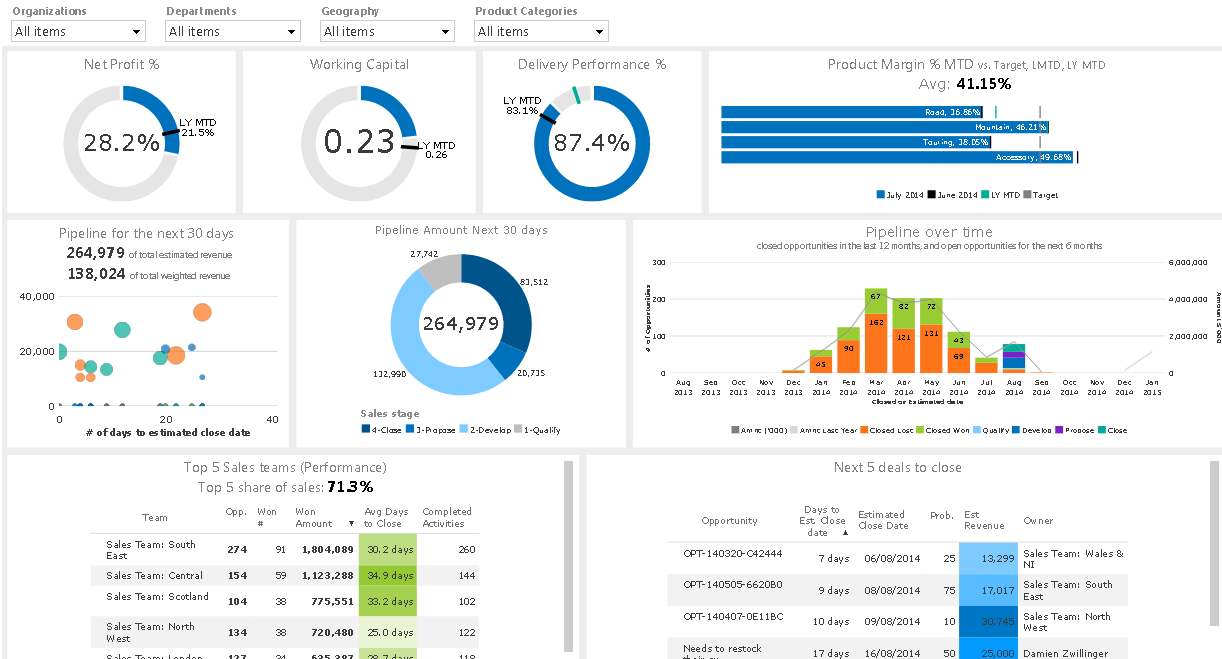Click the 4-Close sales stage legend swatch
1222x659 pixels.
(x=365, y=430)
